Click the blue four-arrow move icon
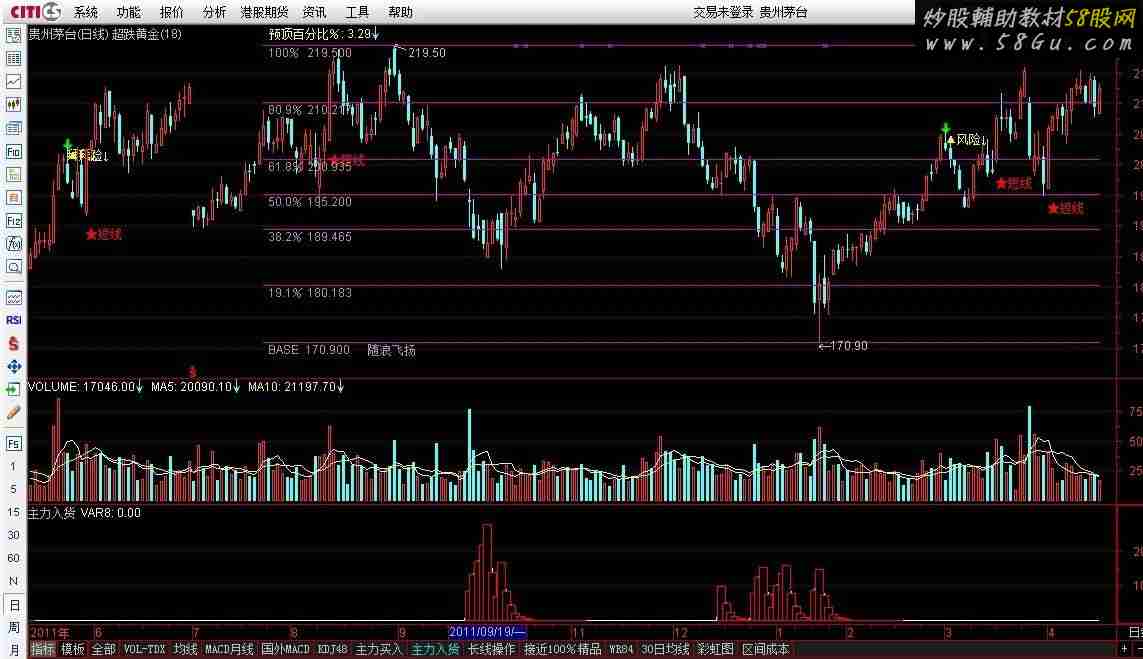The height and width of the screenshot is (659, 1143). 14,367
